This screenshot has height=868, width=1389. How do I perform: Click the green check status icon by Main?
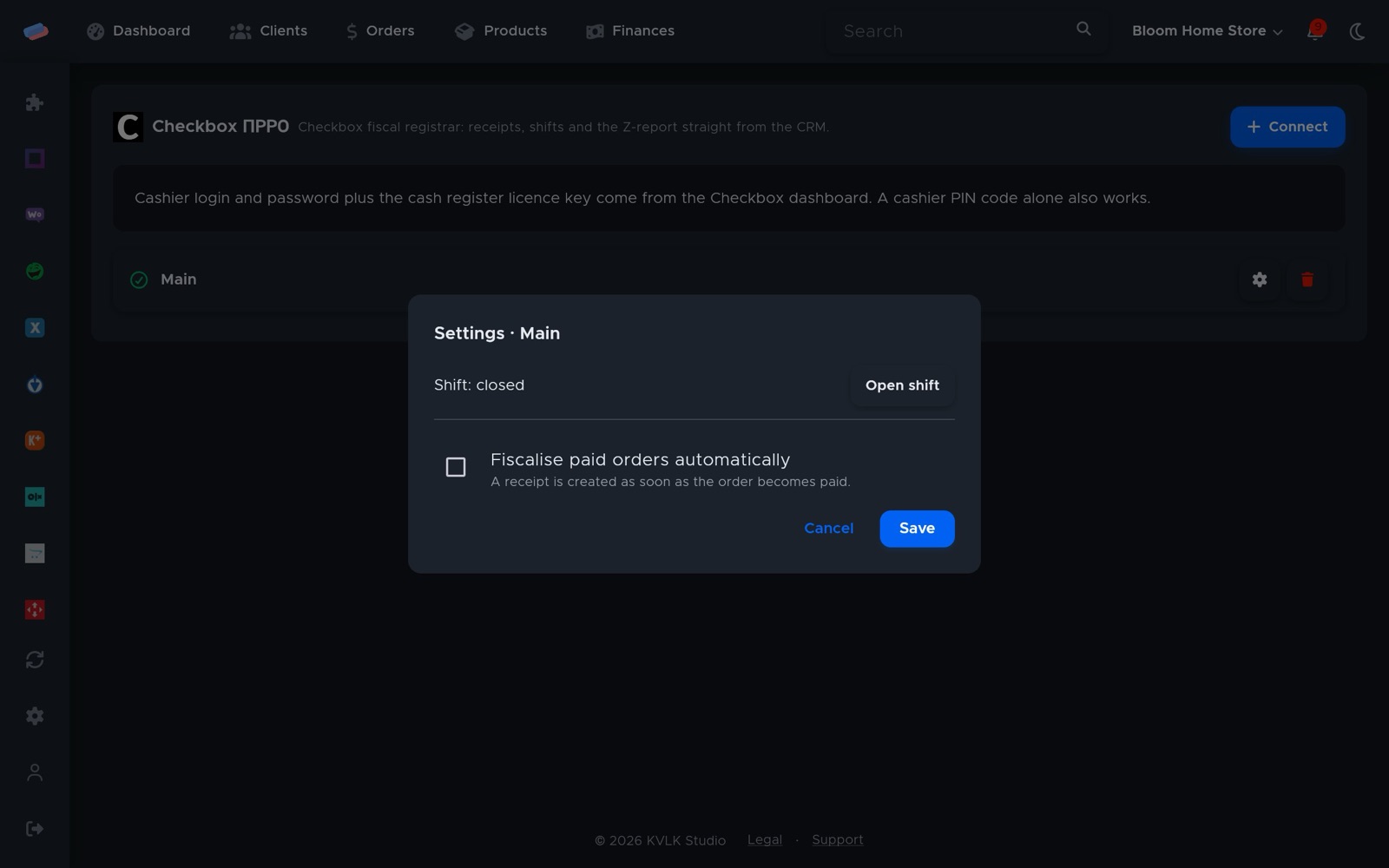point(139,279)
